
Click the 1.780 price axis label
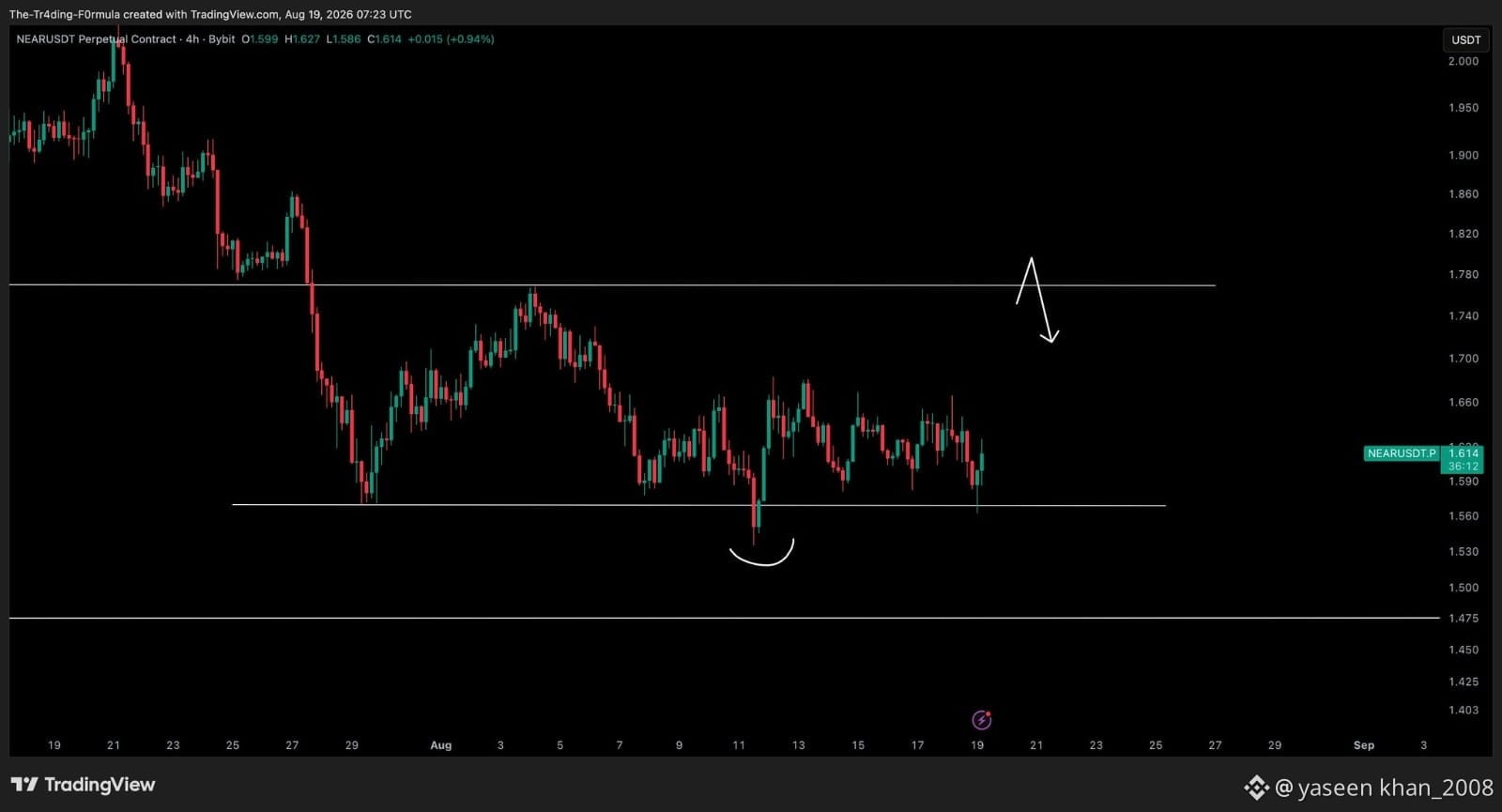[x=1464, y=275]
